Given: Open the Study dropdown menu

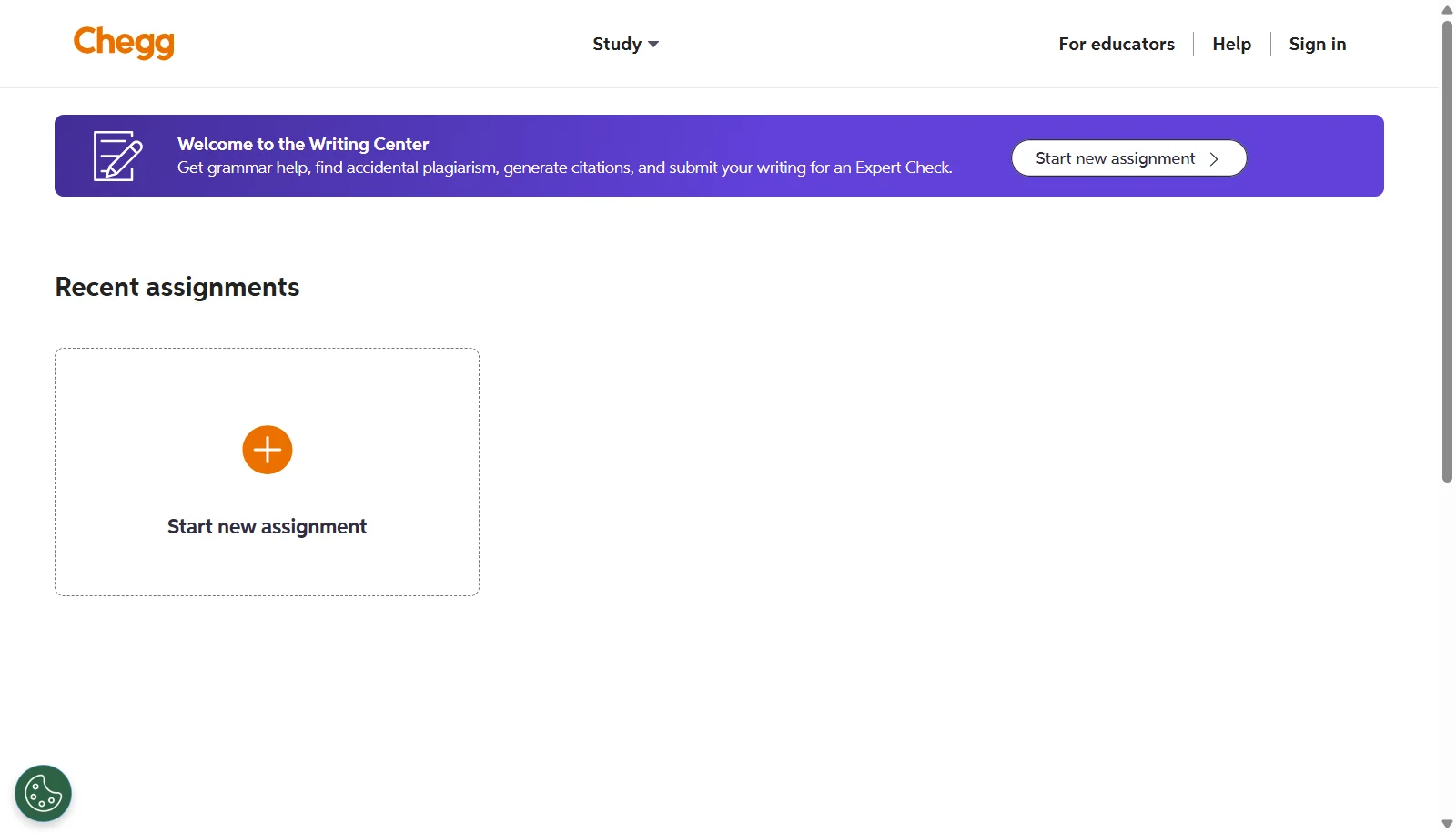Looking at the screenshot, I should point(625,44).
